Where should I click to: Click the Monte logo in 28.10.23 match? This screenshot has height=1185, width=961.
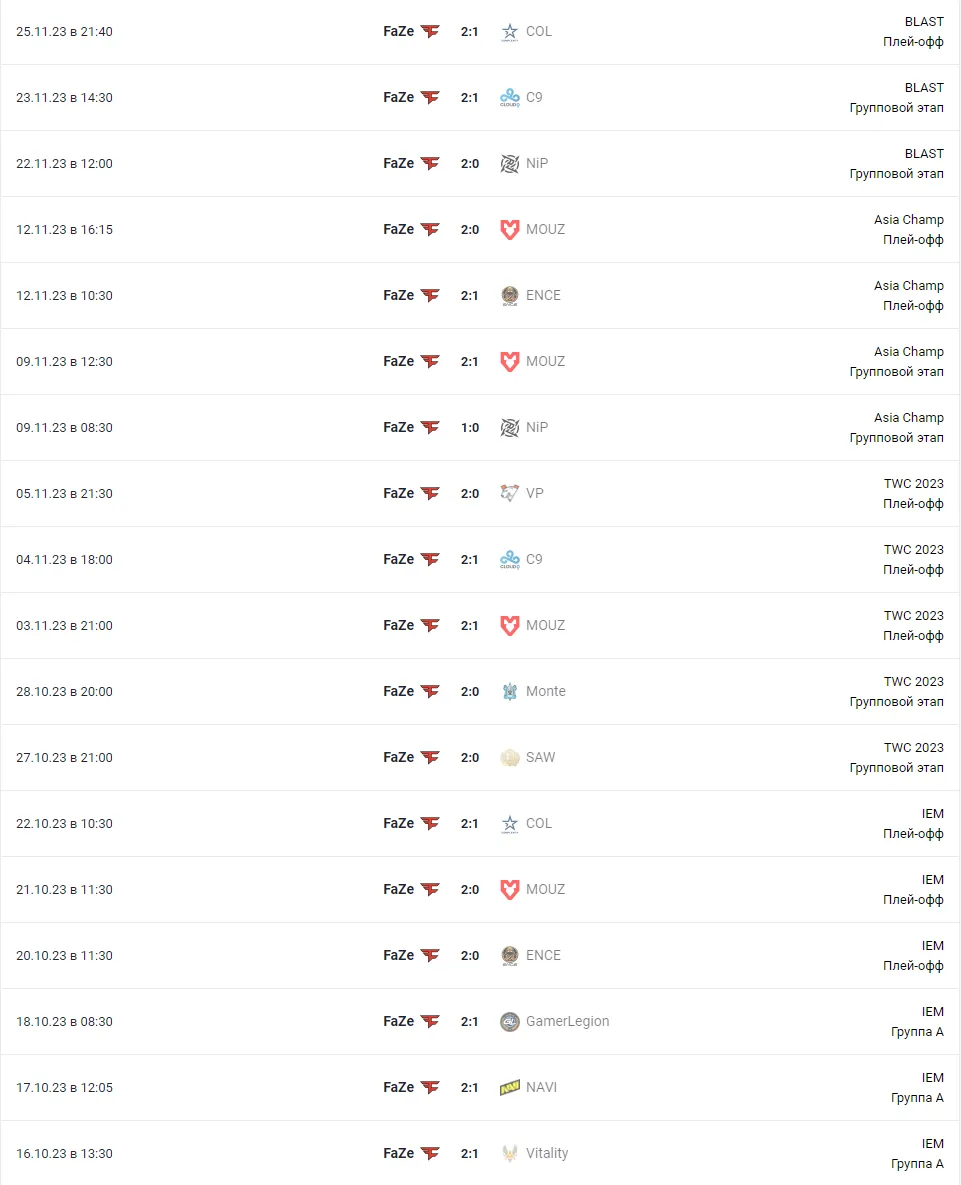[x=510, y=692]
